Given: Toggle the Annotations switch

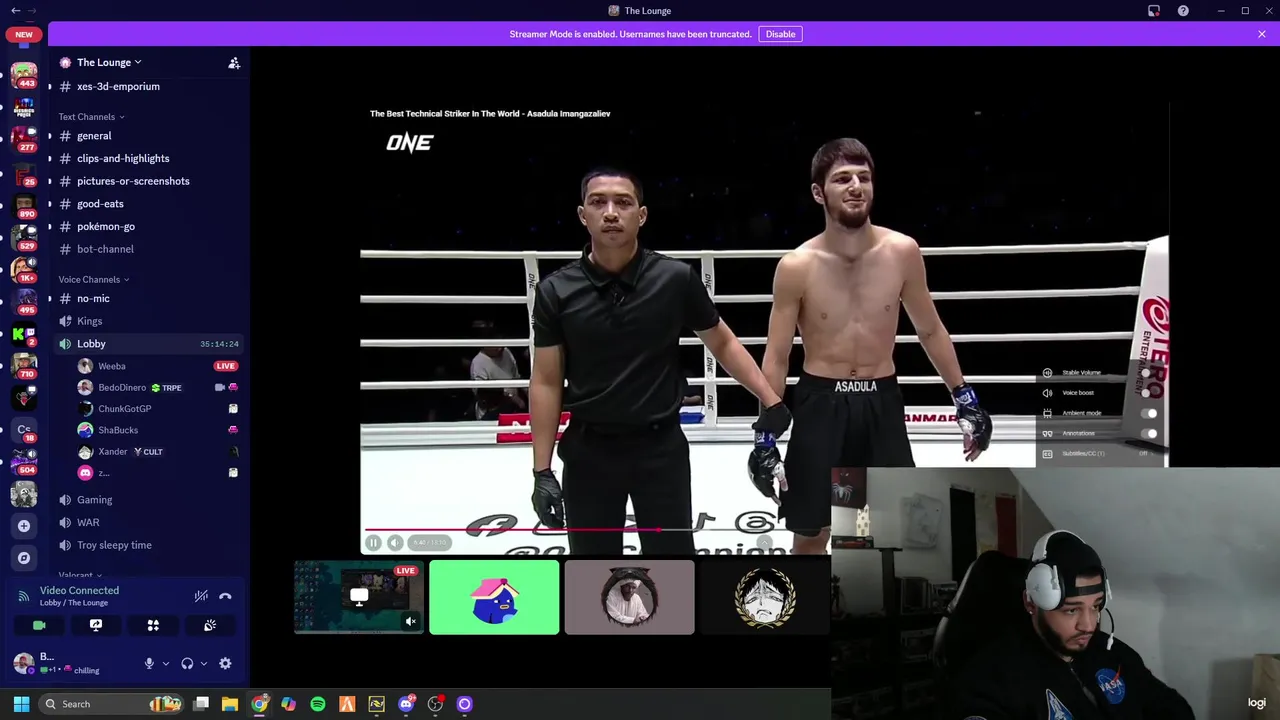Looking at the screenshot, I should point(1148,433).
